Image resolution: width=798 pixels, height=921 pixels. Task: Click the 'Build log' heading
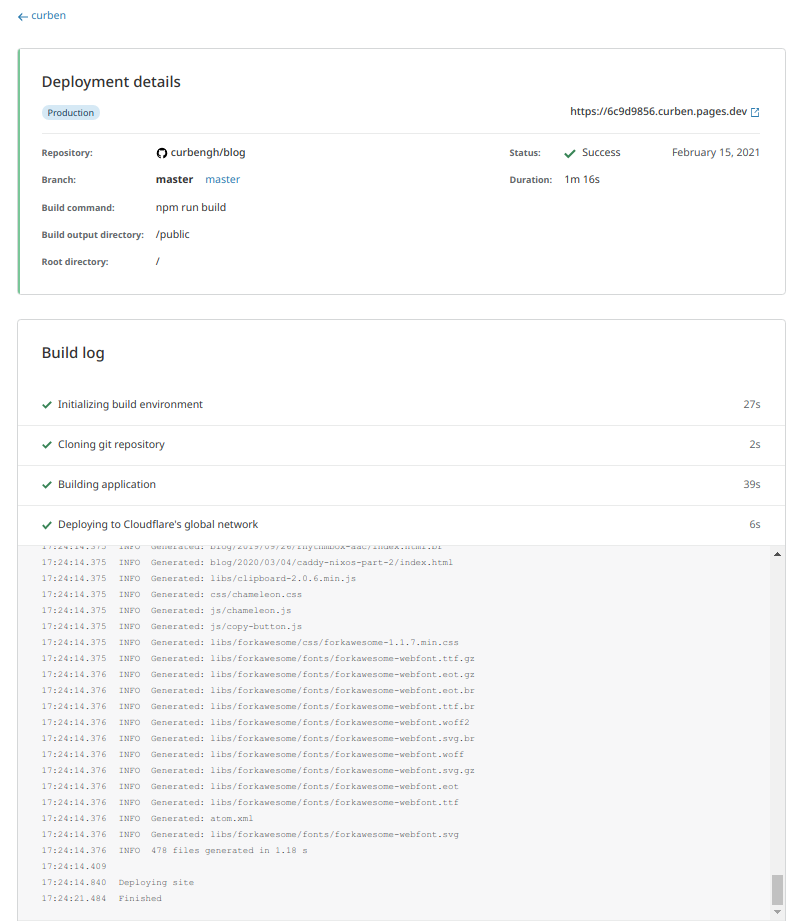73,353
